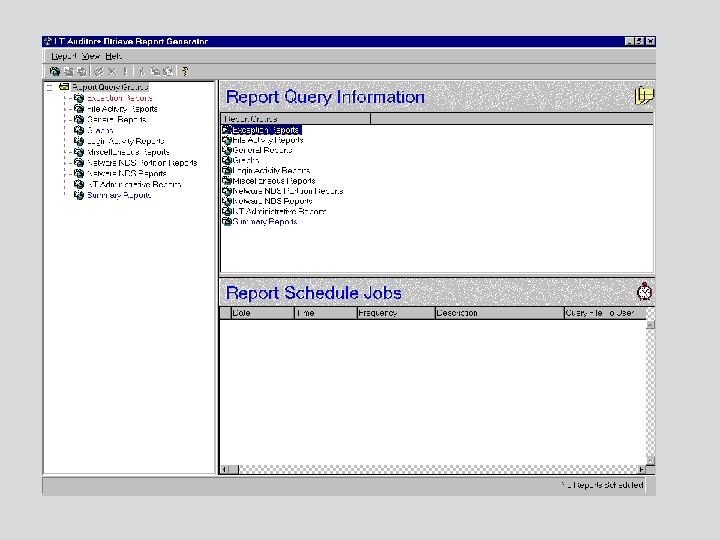
Task: Click NetWare NDS Reports icon in the tree
Action: coord(79,174)
